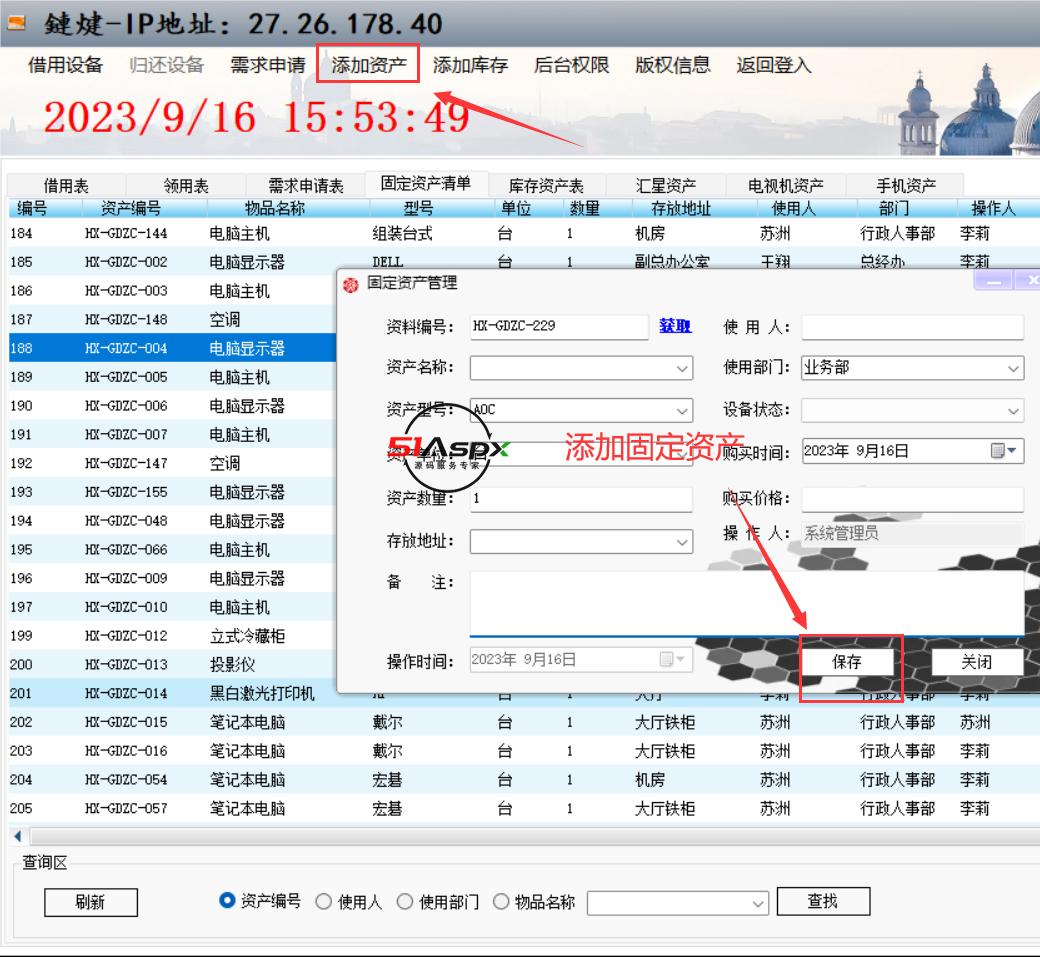Select the 使用人 search radio button
Screen dimensions: 1040x957
click(x=324, y=900)
